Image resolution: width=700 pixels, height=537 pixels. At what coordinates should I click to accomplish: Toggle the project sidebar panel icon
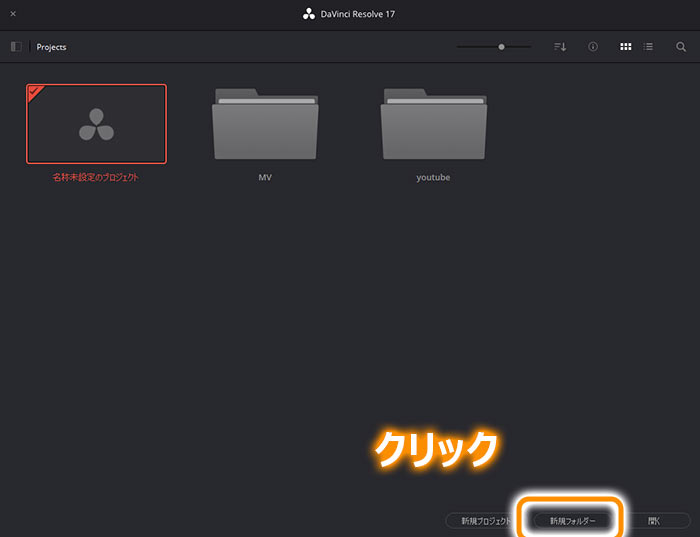[16, 46]
